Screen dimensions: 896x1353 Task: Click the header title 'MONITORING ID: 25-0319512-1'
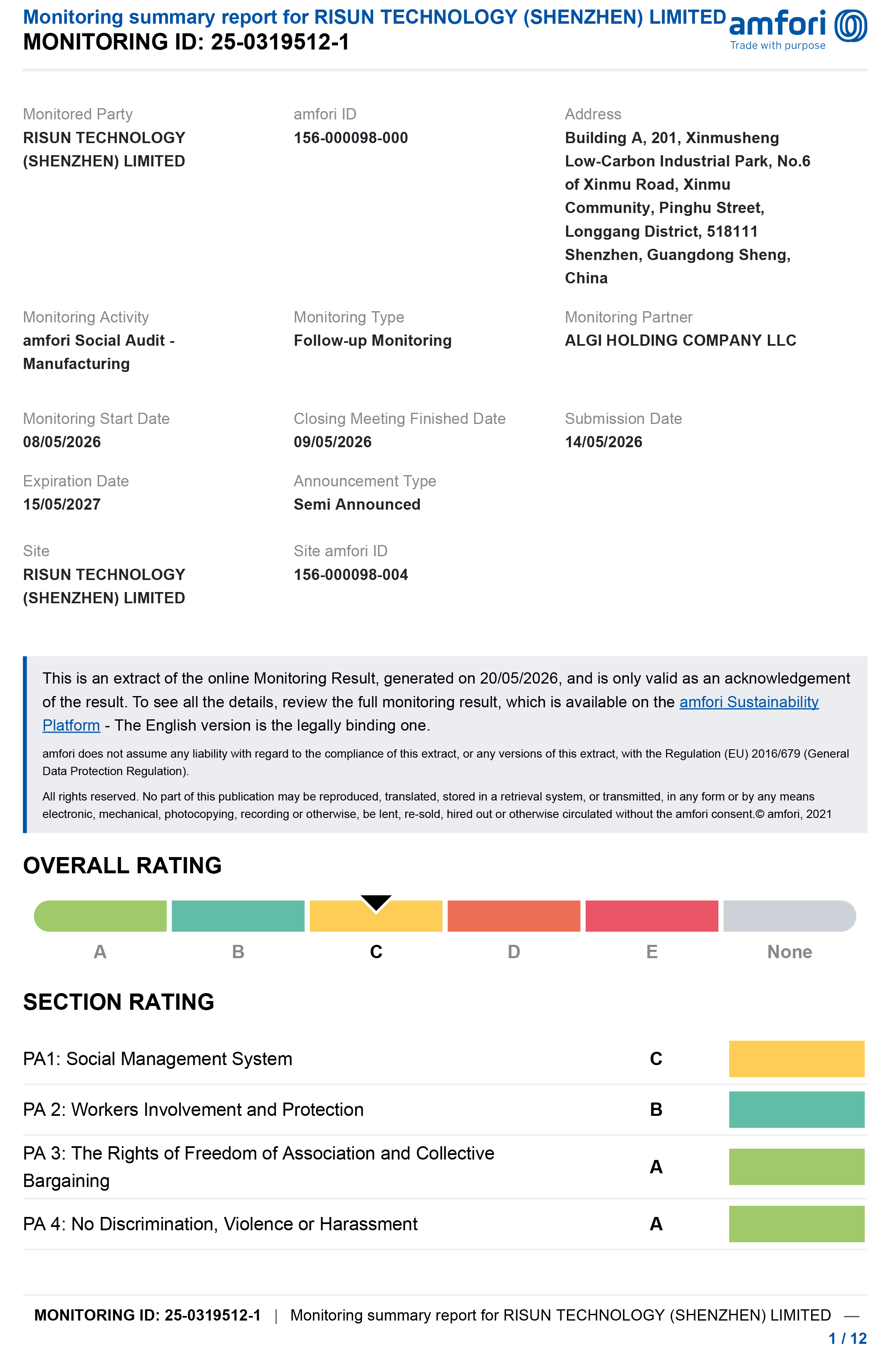(186, 42)
